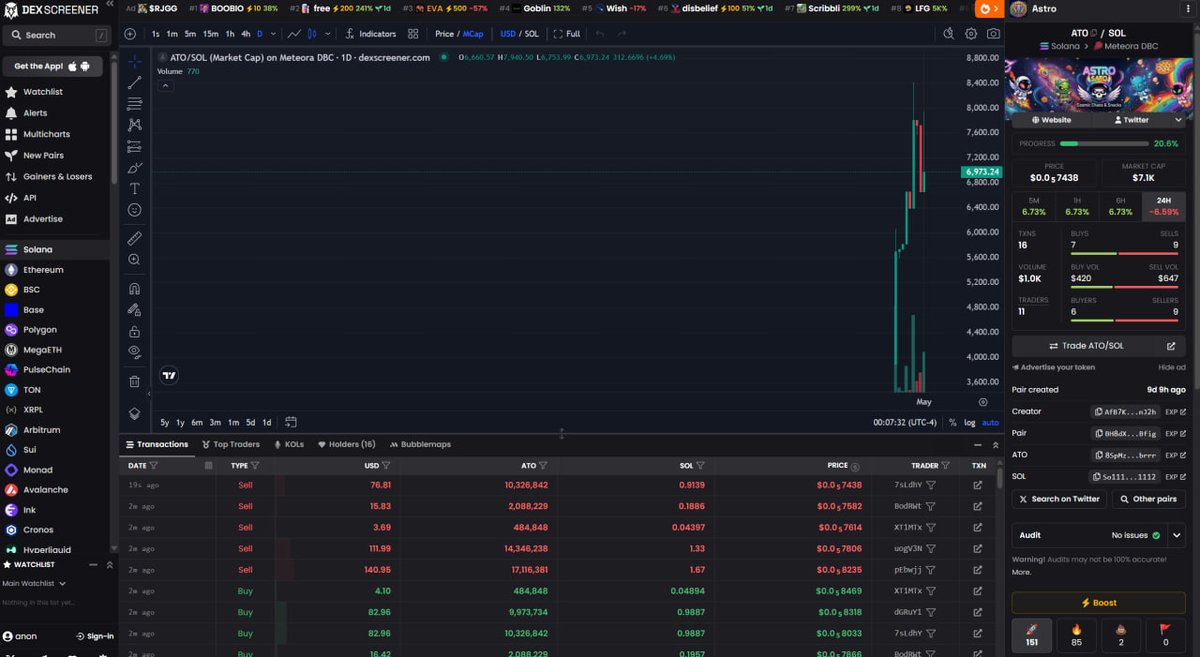This screenshot has height=657, width=1200.
Task: Open the Holders (16) tab
Action: coord(346,444)
